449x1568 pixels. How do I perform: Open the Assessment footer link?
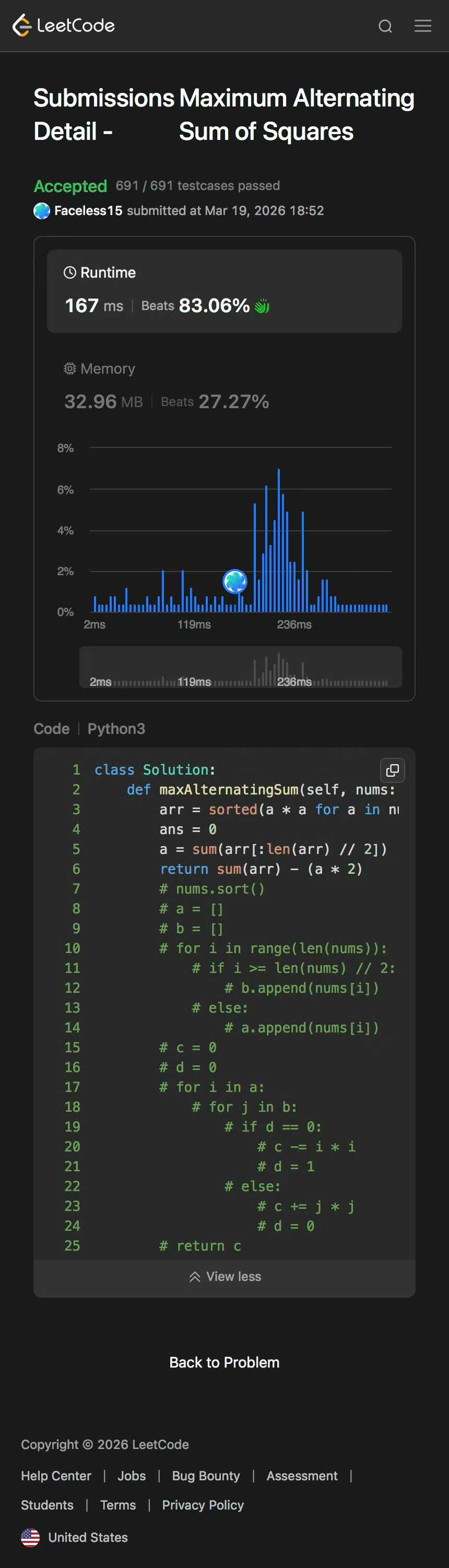pos(302,1476)
